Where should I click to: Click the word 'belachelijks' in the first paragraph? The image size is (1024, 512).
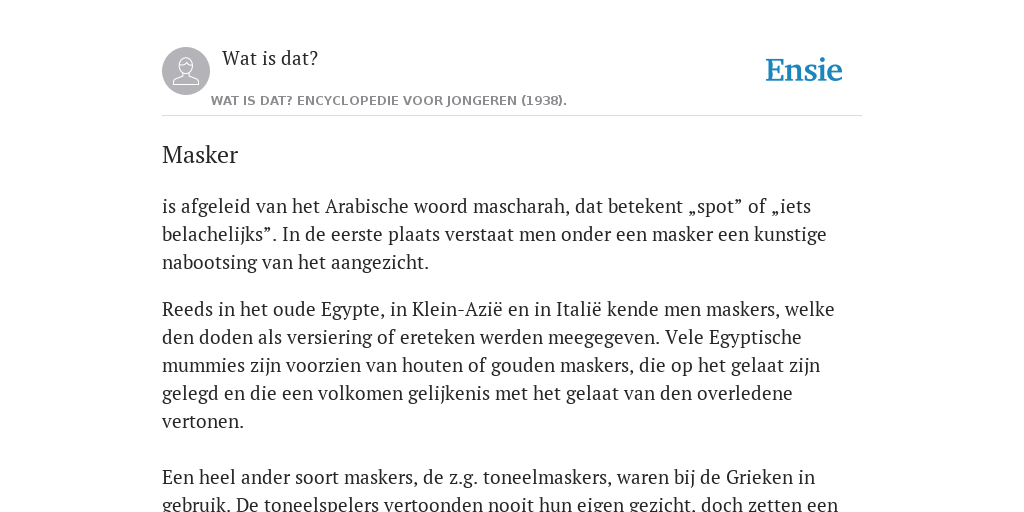pos(212,234)
